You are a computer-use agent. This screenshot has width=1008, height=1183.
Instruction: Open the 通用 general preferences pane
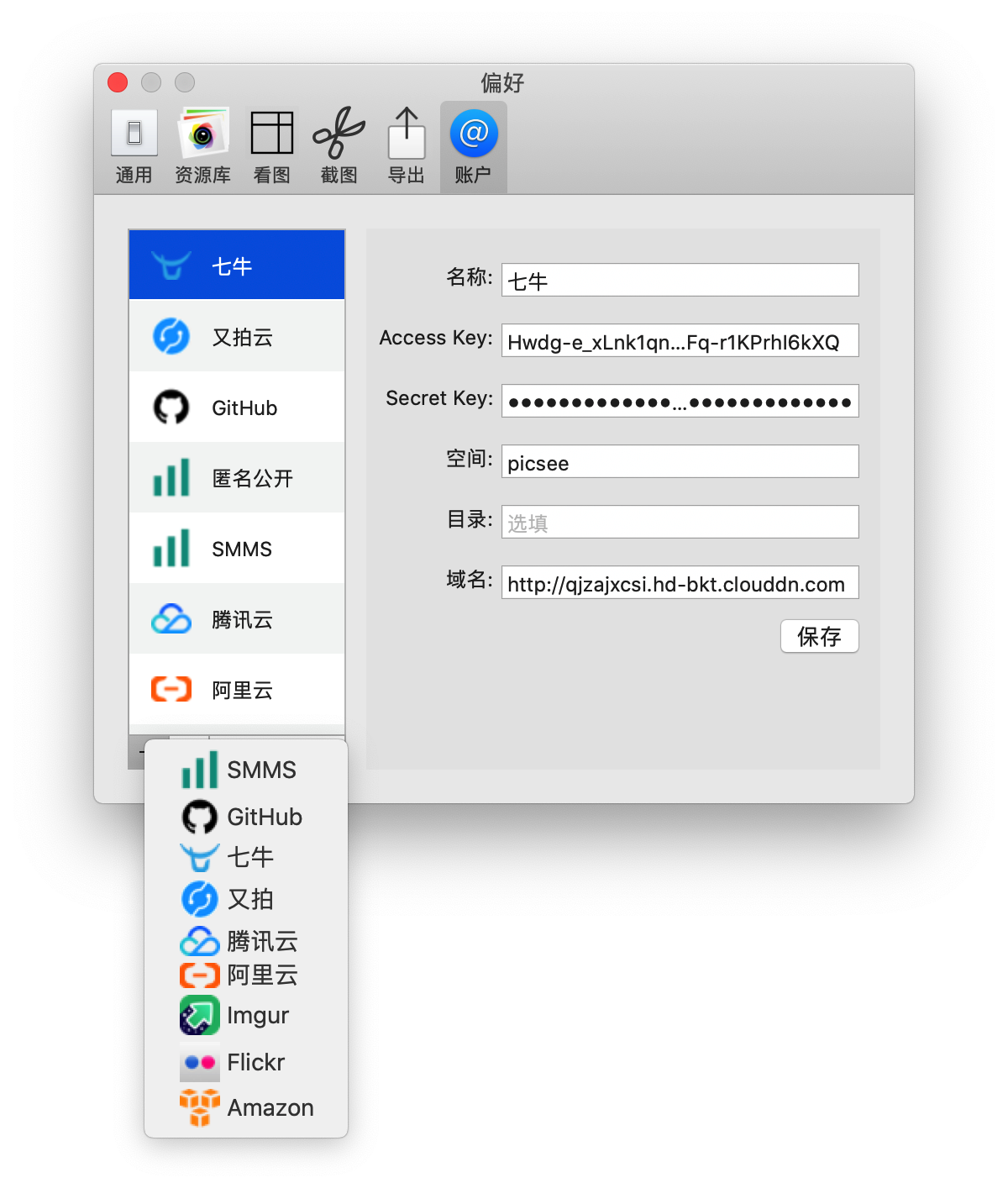coord(134,147)
